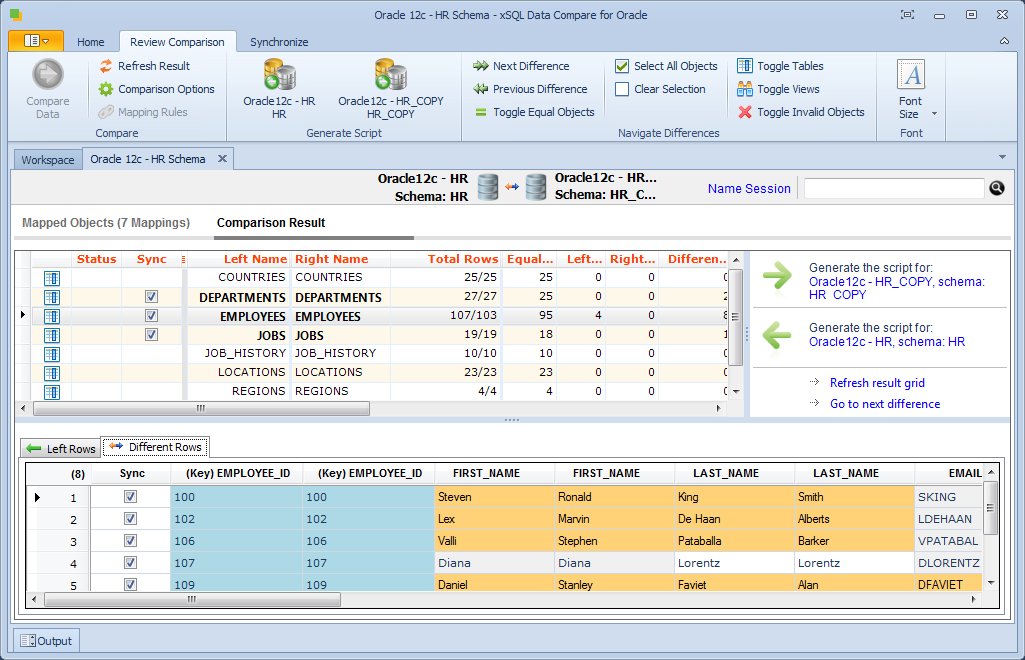Click the table icon in the DEPARTMENTS row
The height and width of the screenshot is (660, 1025).
52,297
